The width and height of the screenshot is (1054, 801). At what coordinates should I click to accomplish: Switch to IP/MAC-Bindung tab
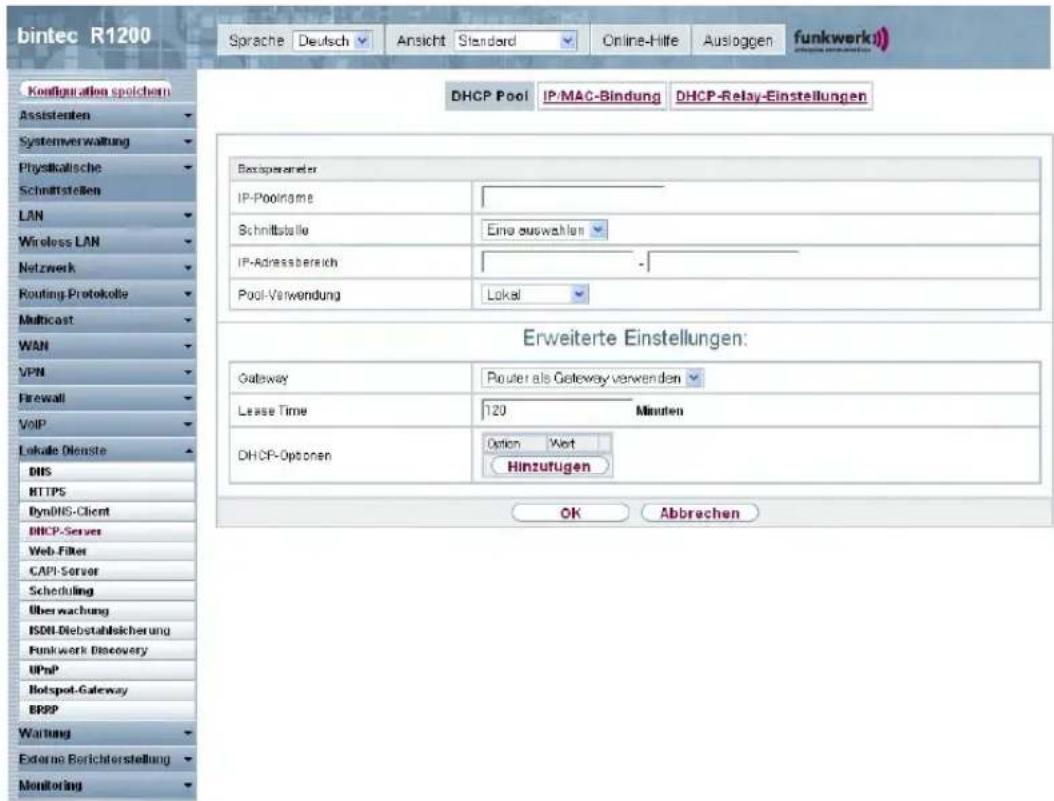[x=602, y=96]
